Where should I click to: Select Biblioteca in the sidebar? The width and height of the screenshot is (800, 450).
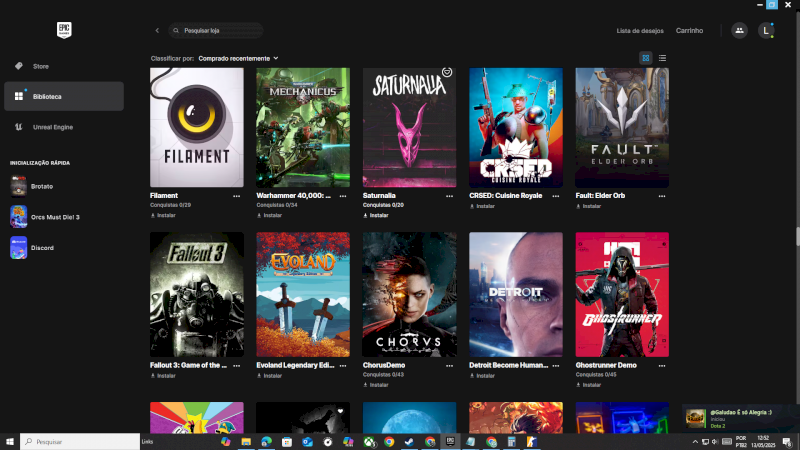(x=64, y=96)
